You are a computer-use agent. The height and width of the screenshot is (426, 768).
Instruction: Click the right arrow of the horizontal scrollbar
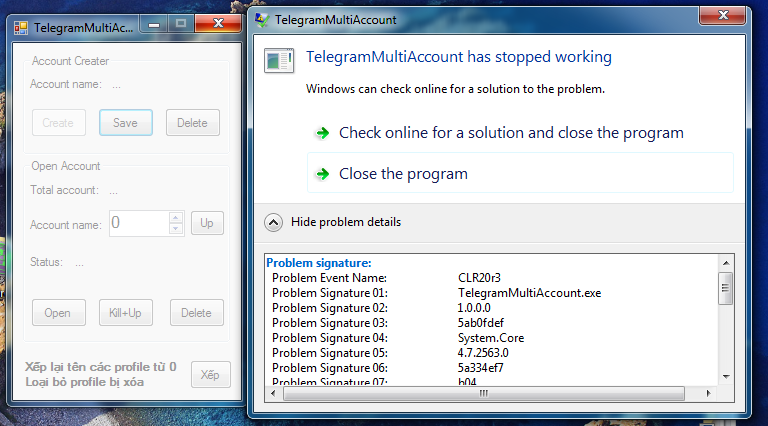pyautogui.click(x=711, y=393)
